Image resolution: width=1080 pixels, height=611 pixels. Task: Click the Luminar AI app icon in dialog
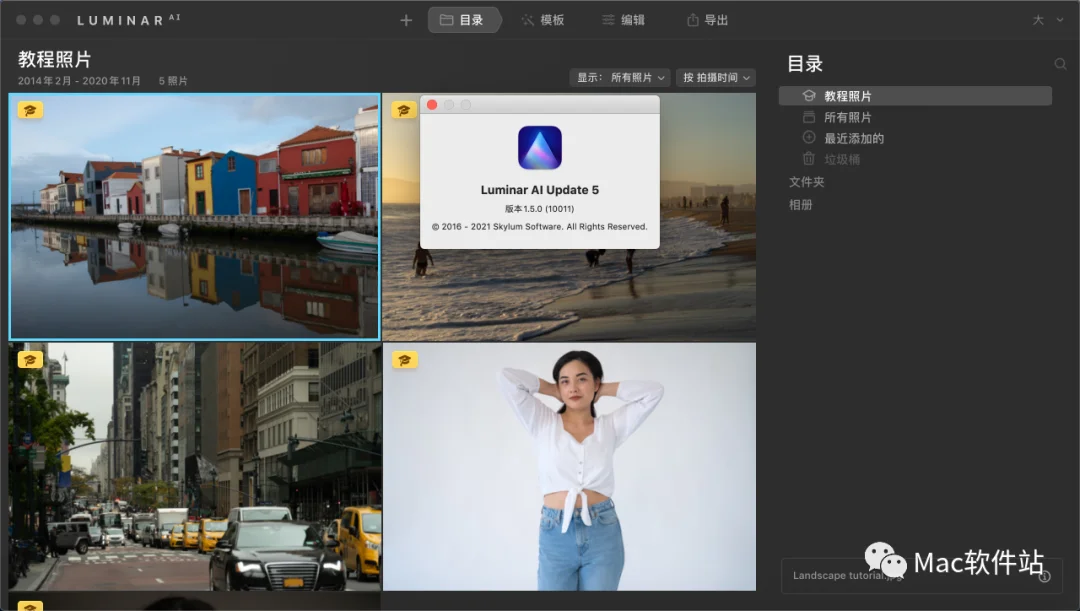pyautogui.click(x=540, y=147)
